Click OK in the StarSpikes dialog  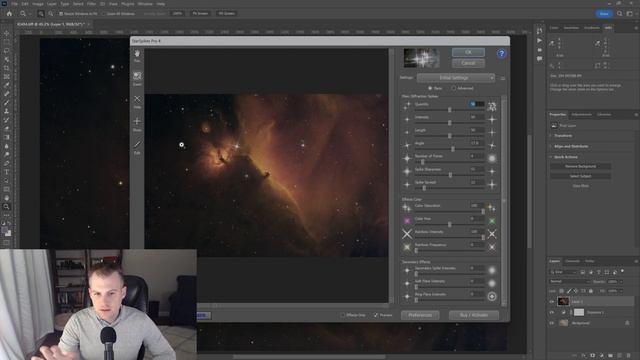click(468, 52)
